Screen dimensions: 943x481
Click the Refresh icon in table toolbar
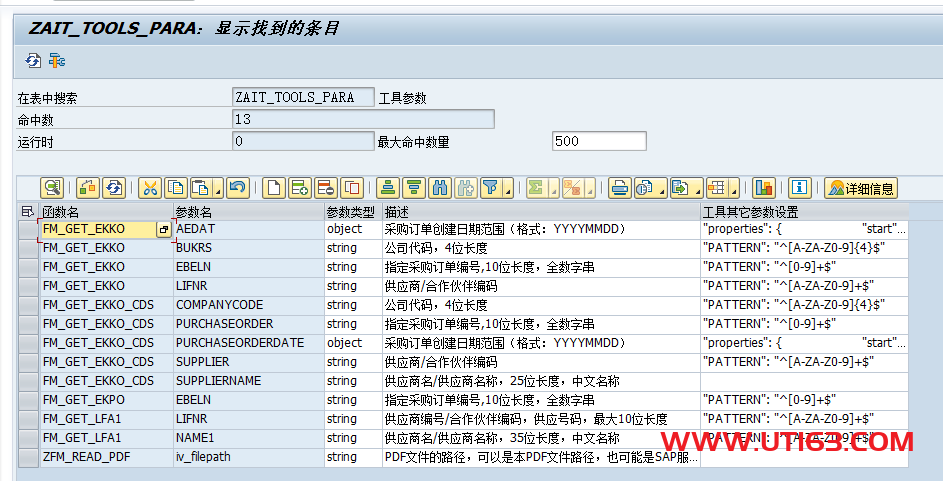point(114,188)
